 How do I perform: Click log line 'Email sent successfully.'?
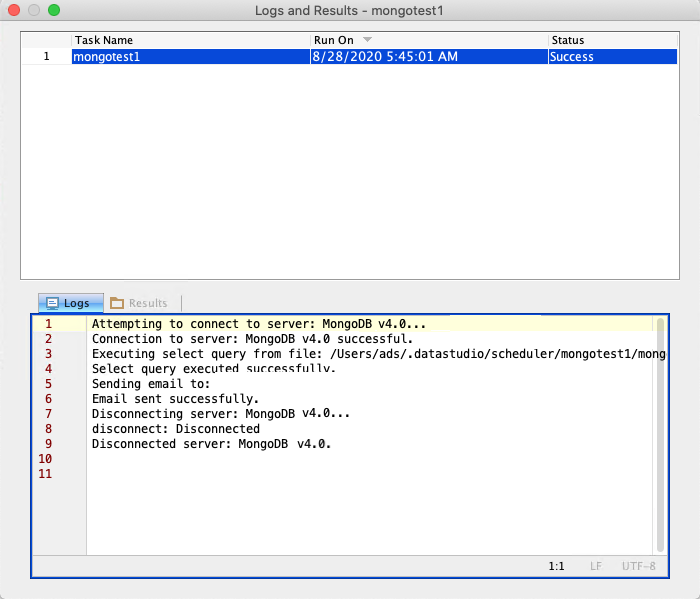175,399
